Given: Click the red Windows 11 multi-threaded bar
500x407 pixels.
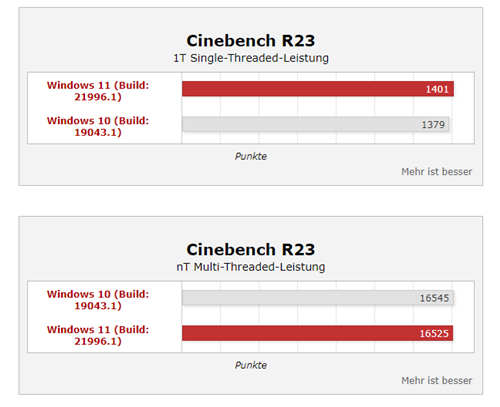Looking at the screenshot, I should click(317, 333).
